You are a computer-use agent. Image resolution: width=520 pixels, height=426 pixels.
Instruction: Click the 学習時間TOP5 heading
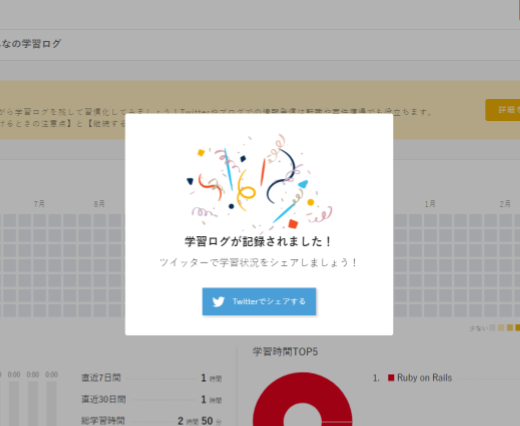point(285,352)
